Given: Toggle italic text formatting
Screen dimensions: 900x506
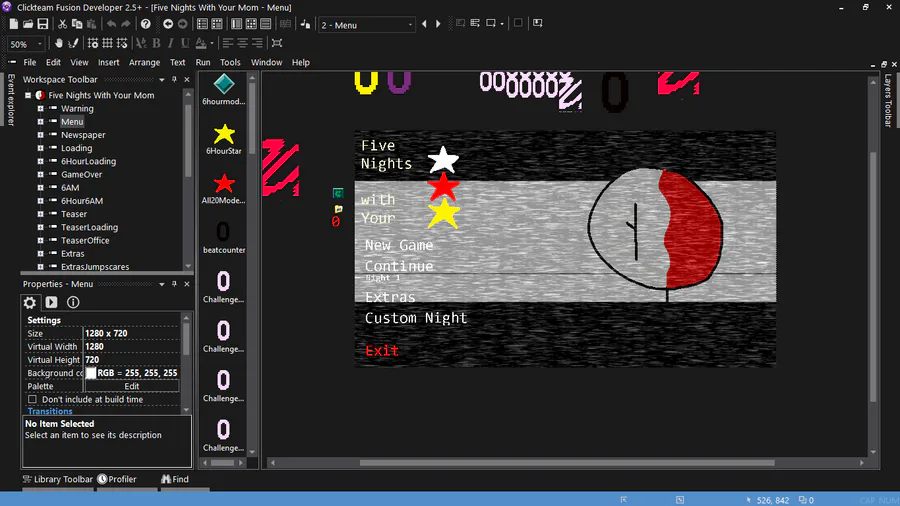Looking at the screenshot, I should (170, 43).
